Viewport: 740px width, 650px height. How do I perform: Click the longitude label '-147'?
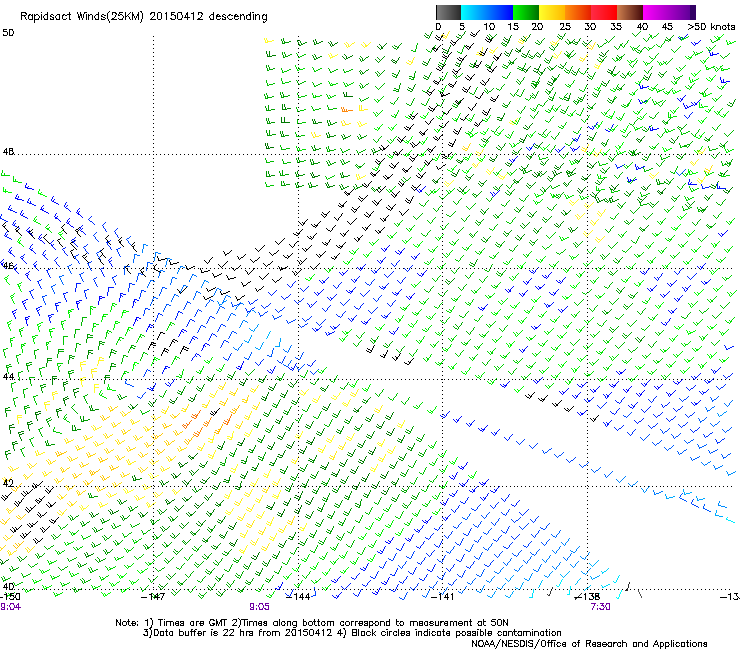pos(153,597)
